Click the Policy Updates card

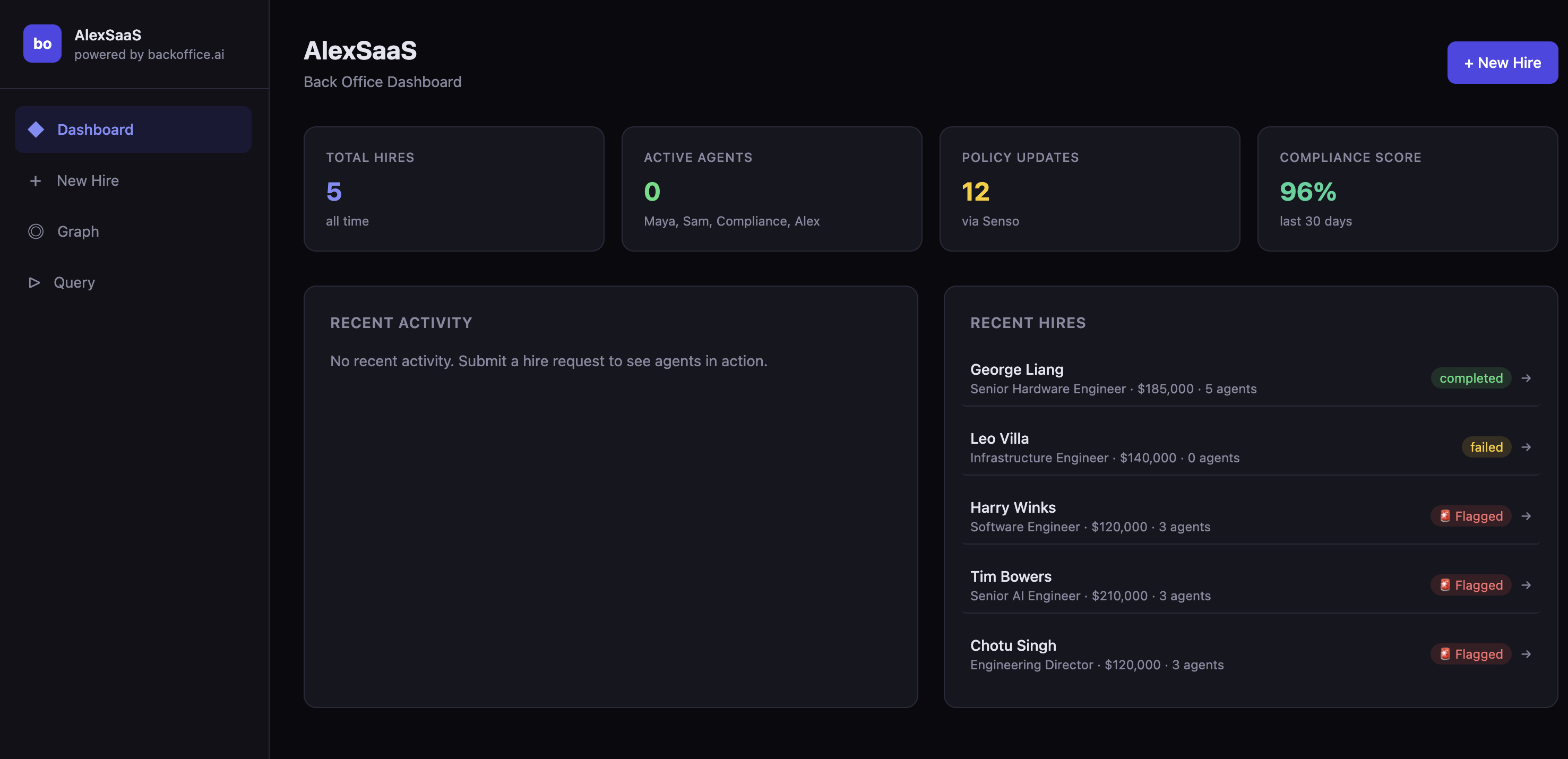point(1089,188)
